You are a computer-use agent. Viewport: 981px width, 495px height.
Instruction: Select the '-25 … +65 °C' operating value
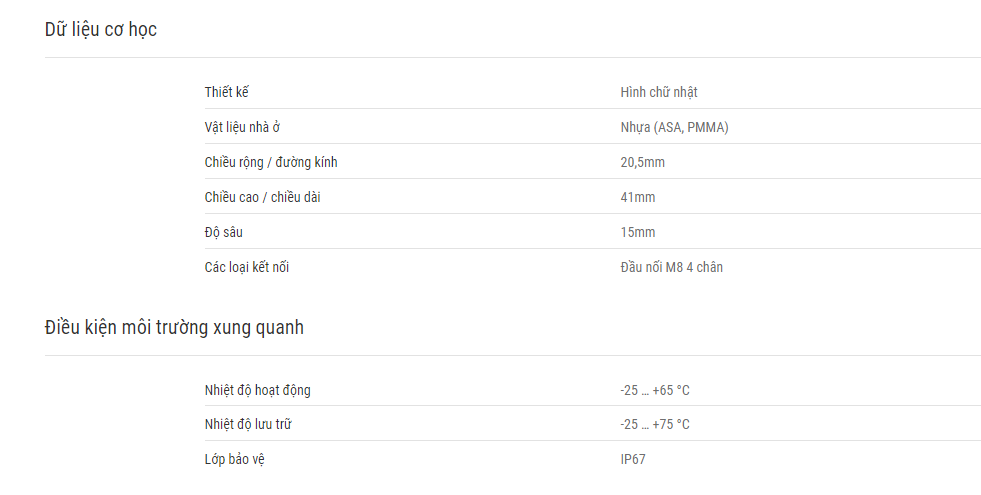pyautogui.click(x=654, y=390)
